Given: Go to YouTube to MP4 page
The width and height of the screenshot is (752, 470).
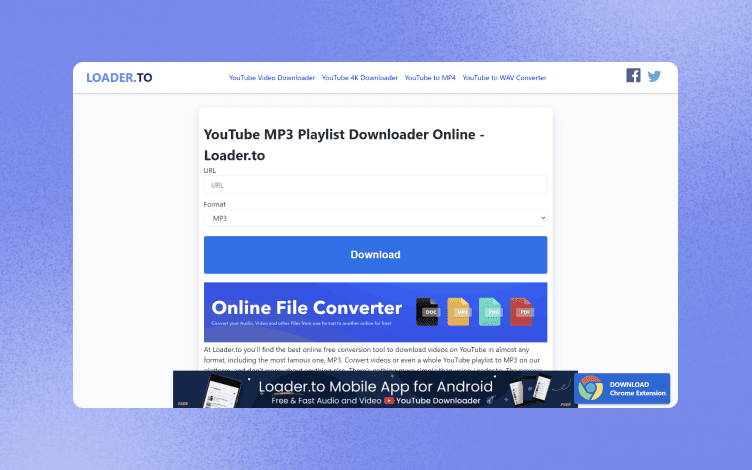Looking at the screenshot, I should click(x=430, y=78).
